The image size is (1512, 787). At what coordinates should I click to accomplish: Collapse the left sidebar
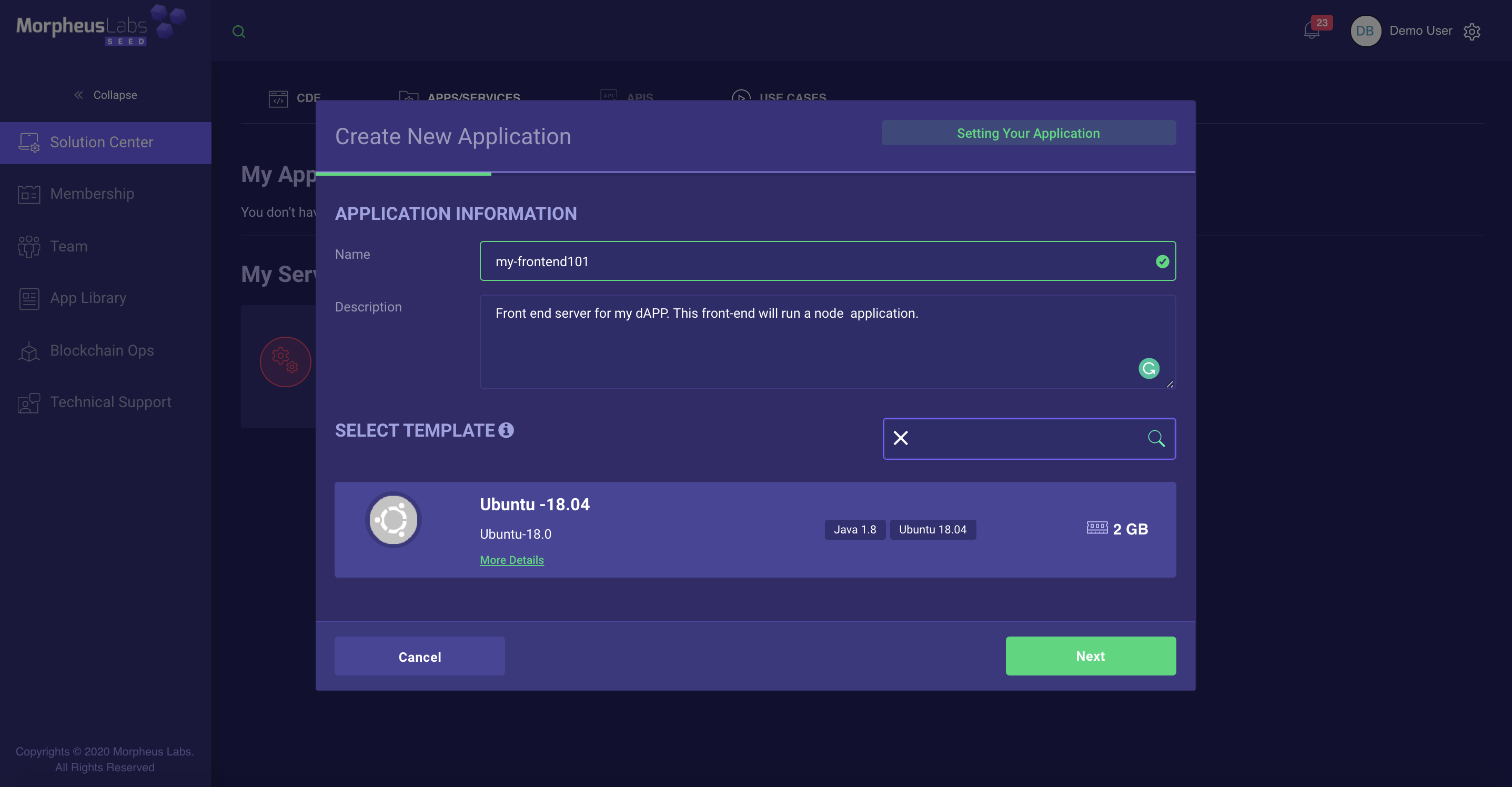click(x=106, y=95)
